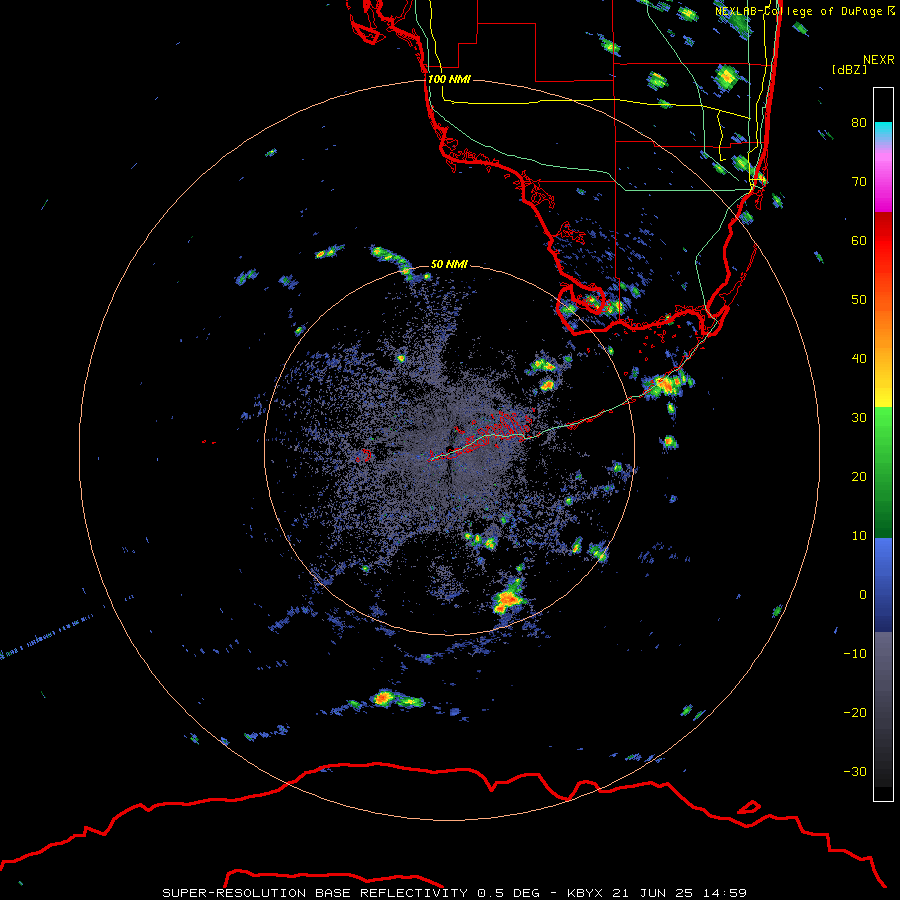Select the "40" value on the dBZ scale
Viewport: 900px width, 900px height.
859,359
